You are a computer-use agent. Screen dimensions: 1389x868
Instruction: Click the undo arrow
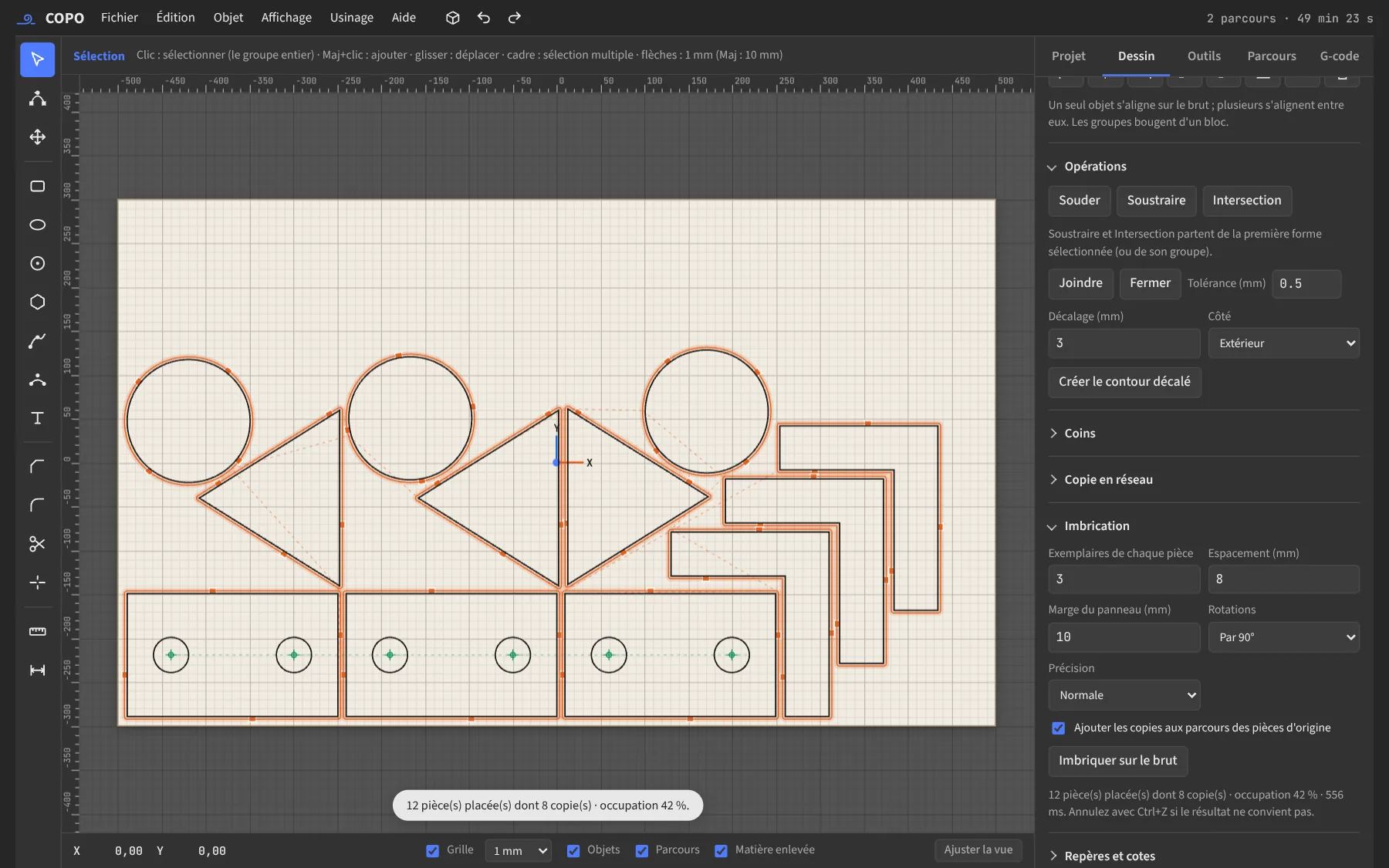484,18
